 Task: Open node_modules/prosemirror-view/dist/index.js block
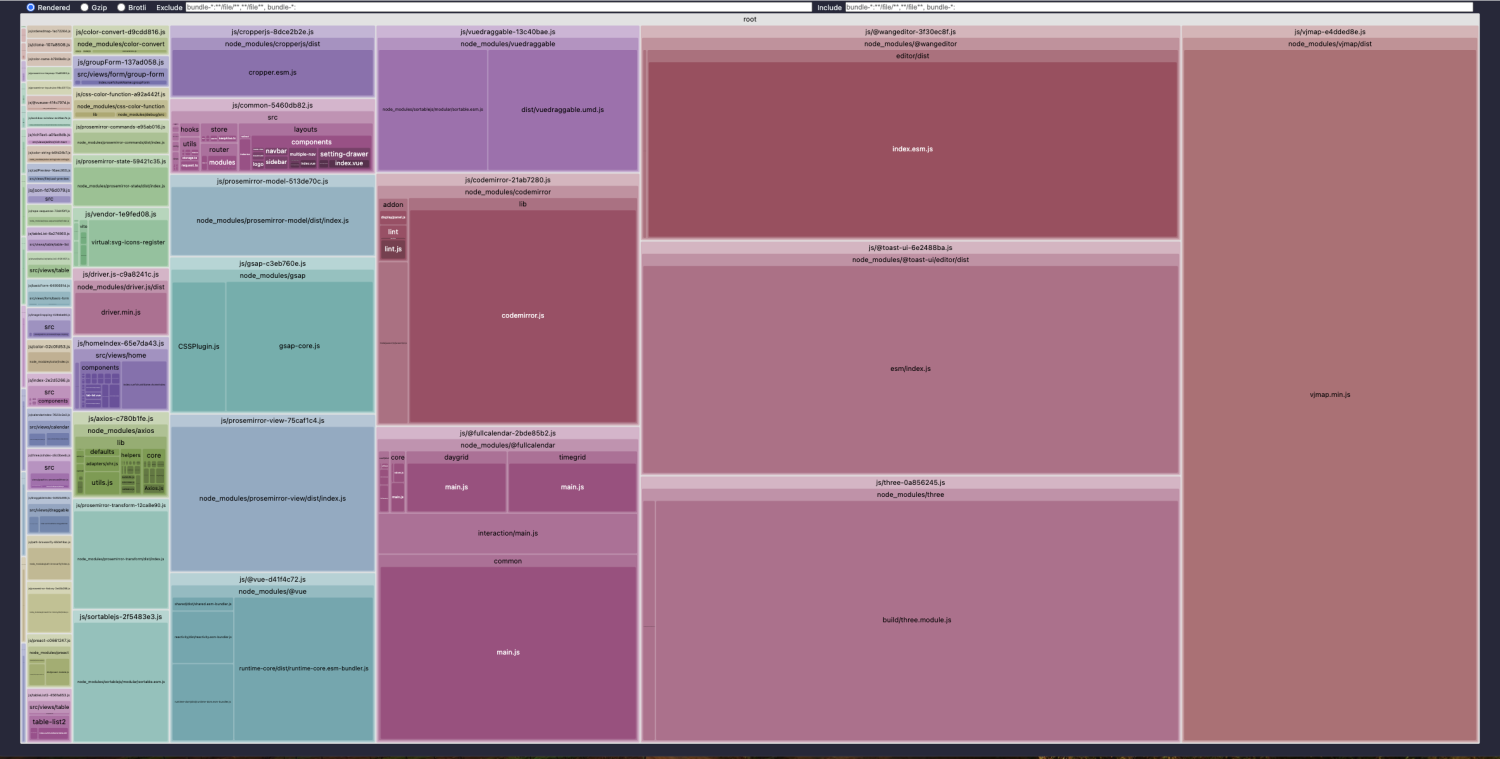click(273, 498)
